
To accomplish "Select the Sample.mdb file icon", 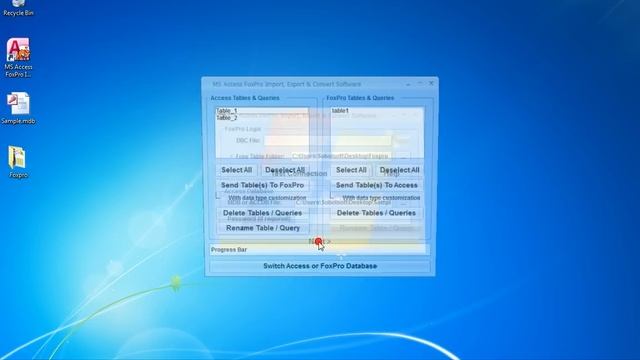I will point(18,108).
